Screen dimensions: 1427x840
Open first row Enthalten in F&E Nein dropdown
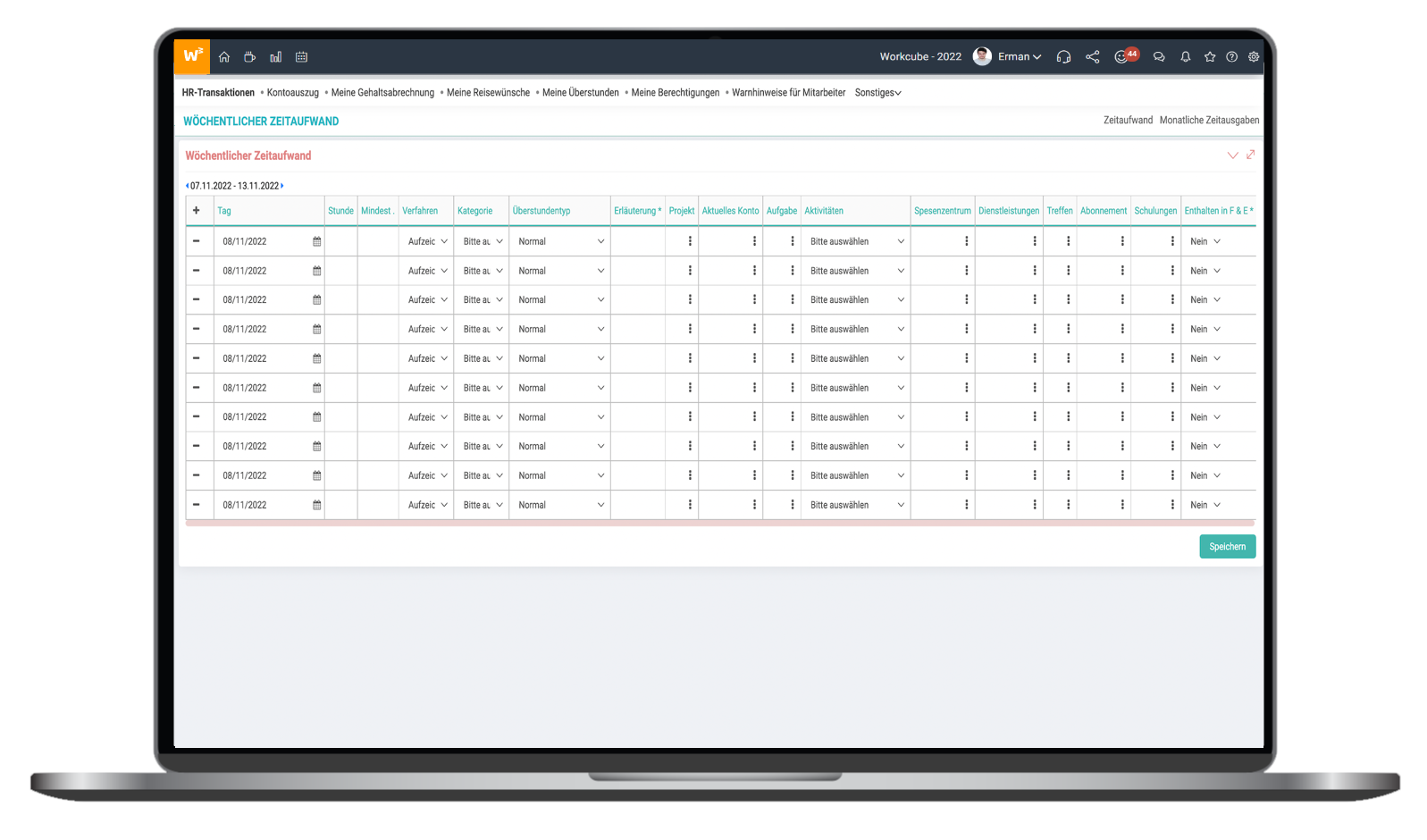pyautogui.click(x=1205, y=241)
